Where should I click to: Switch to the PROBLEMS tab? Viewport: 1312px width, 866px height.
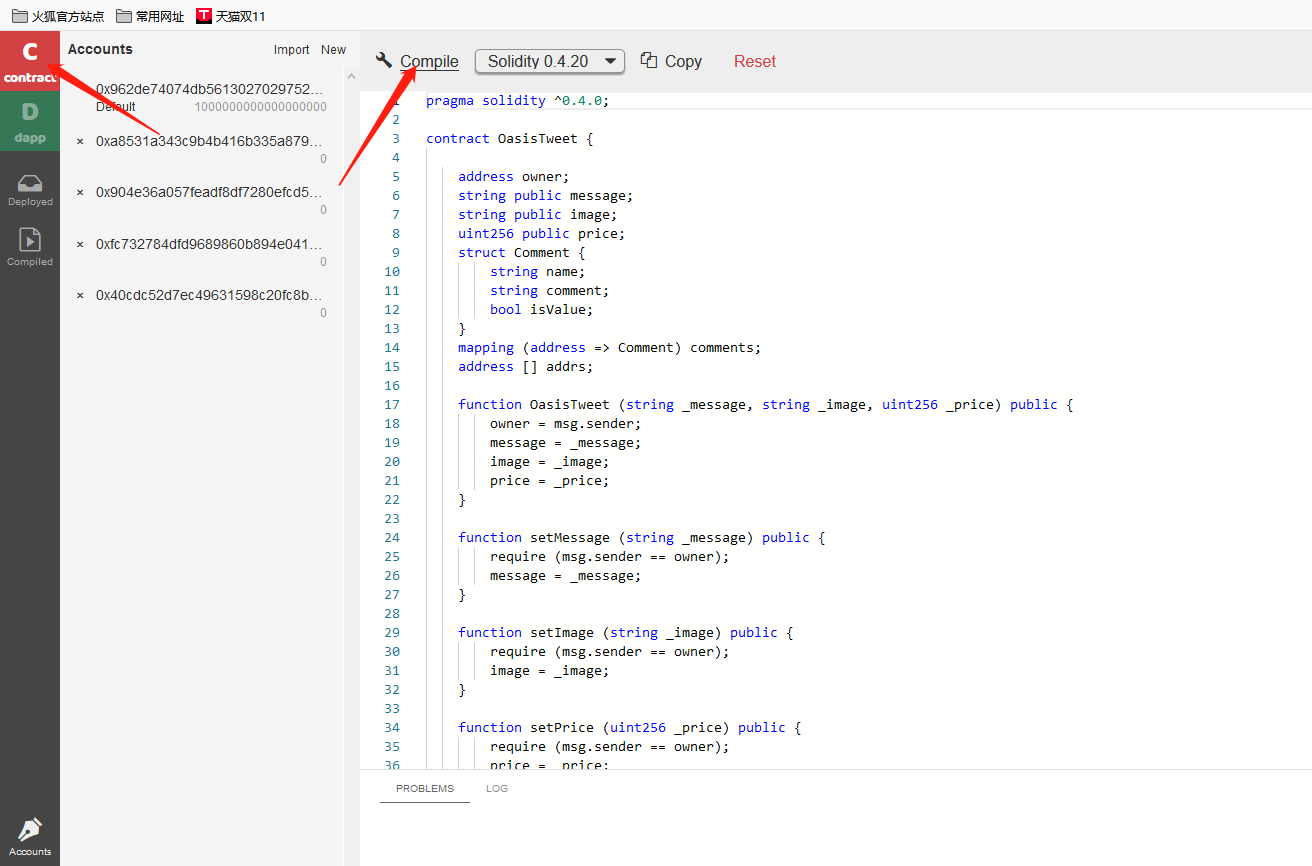[425, 788]
